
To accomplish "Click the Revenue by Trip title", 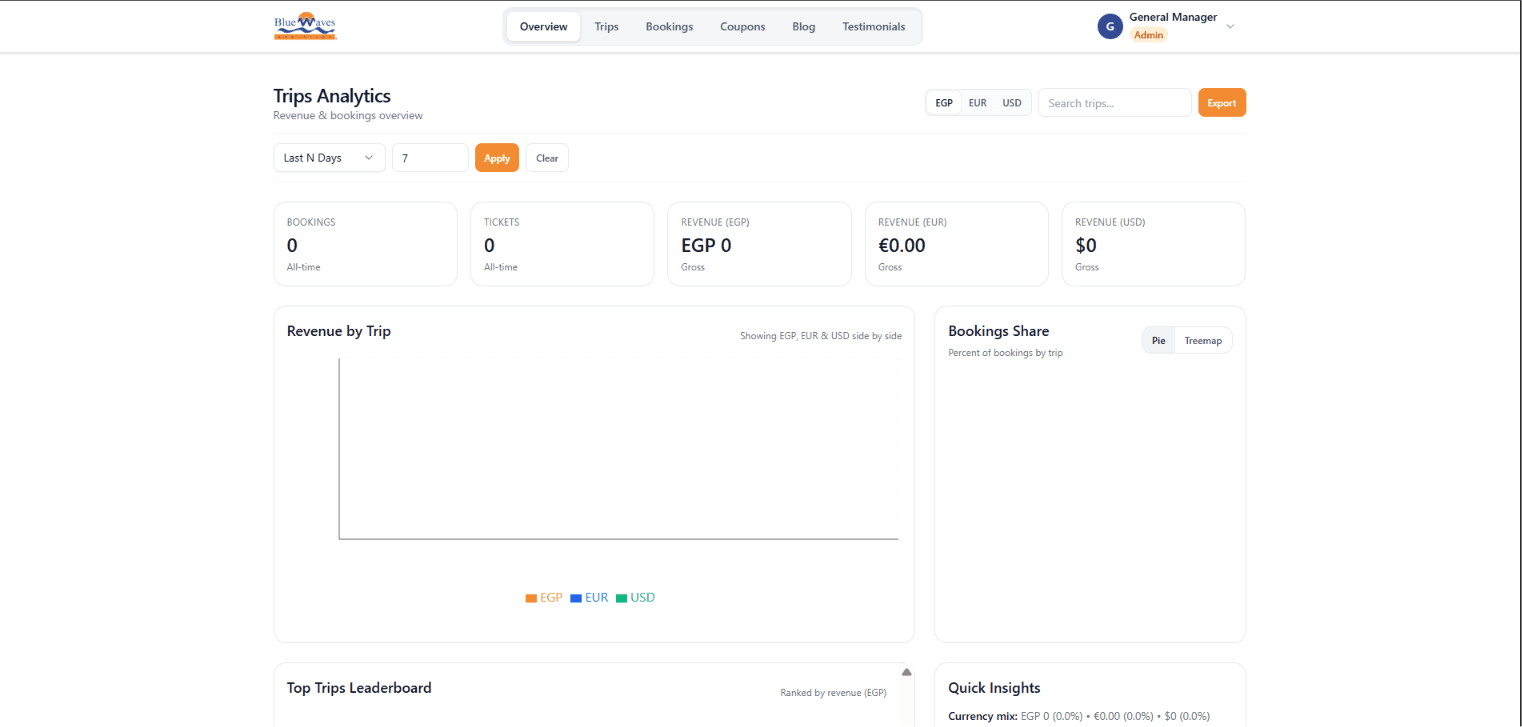I will click(339, 331).
